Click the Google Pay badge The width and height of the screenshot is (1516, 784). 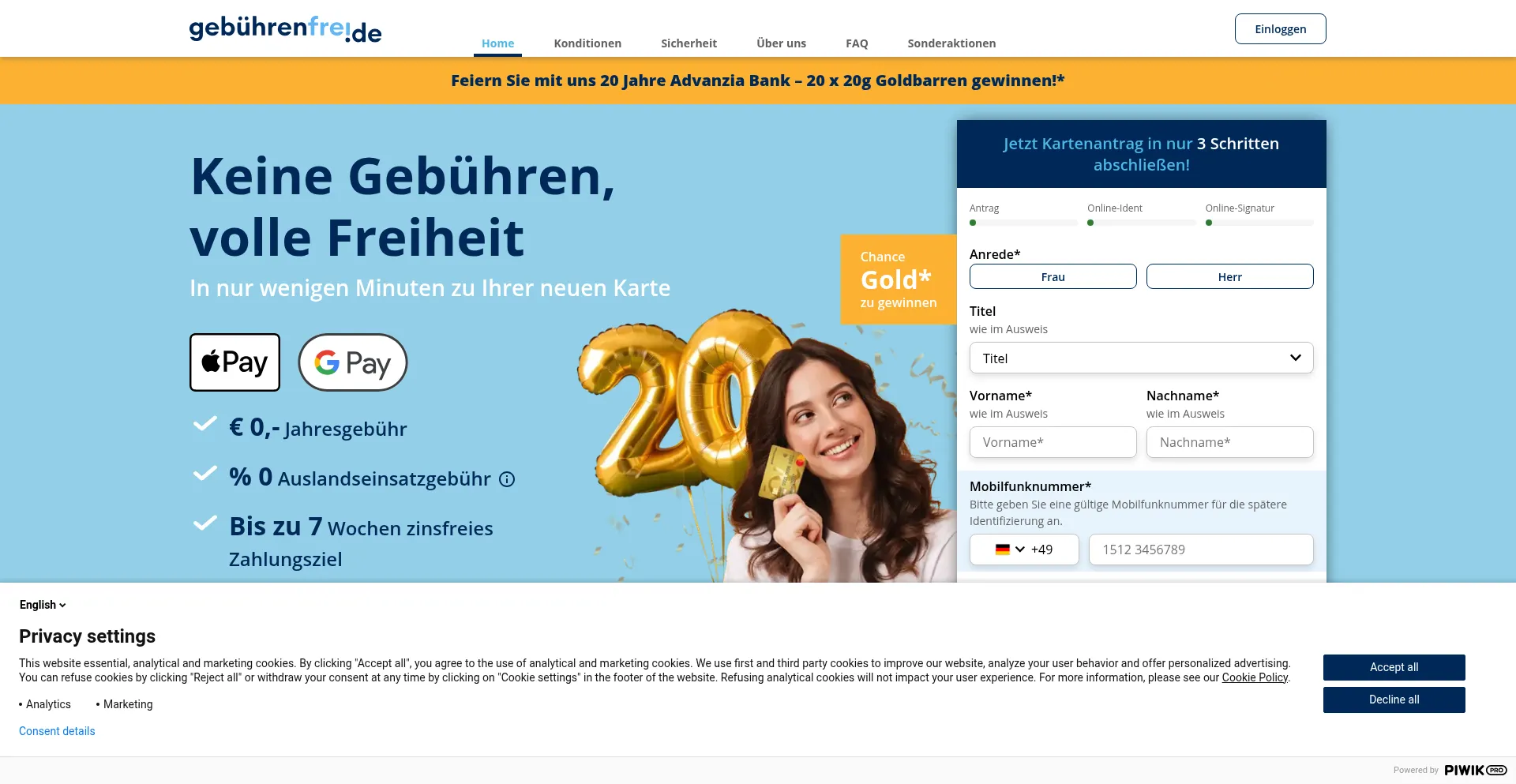tap(353, 362)
